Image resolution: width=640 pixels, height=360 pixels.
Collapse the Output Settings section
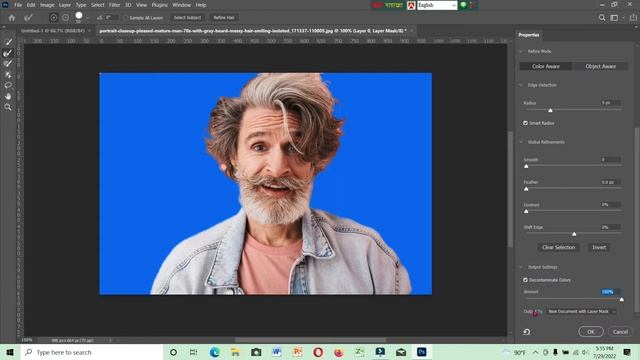coord(521,267)
